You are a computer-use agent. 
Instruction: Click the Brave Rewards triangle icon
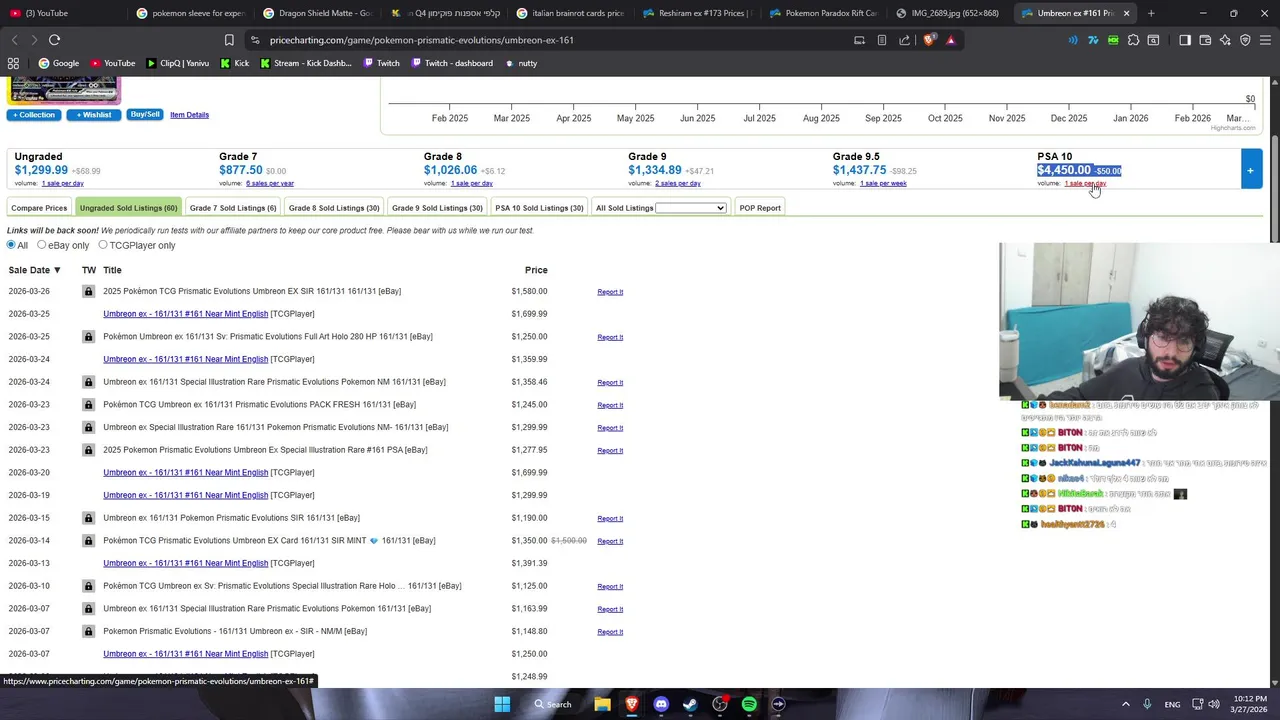tap(950, 40)
